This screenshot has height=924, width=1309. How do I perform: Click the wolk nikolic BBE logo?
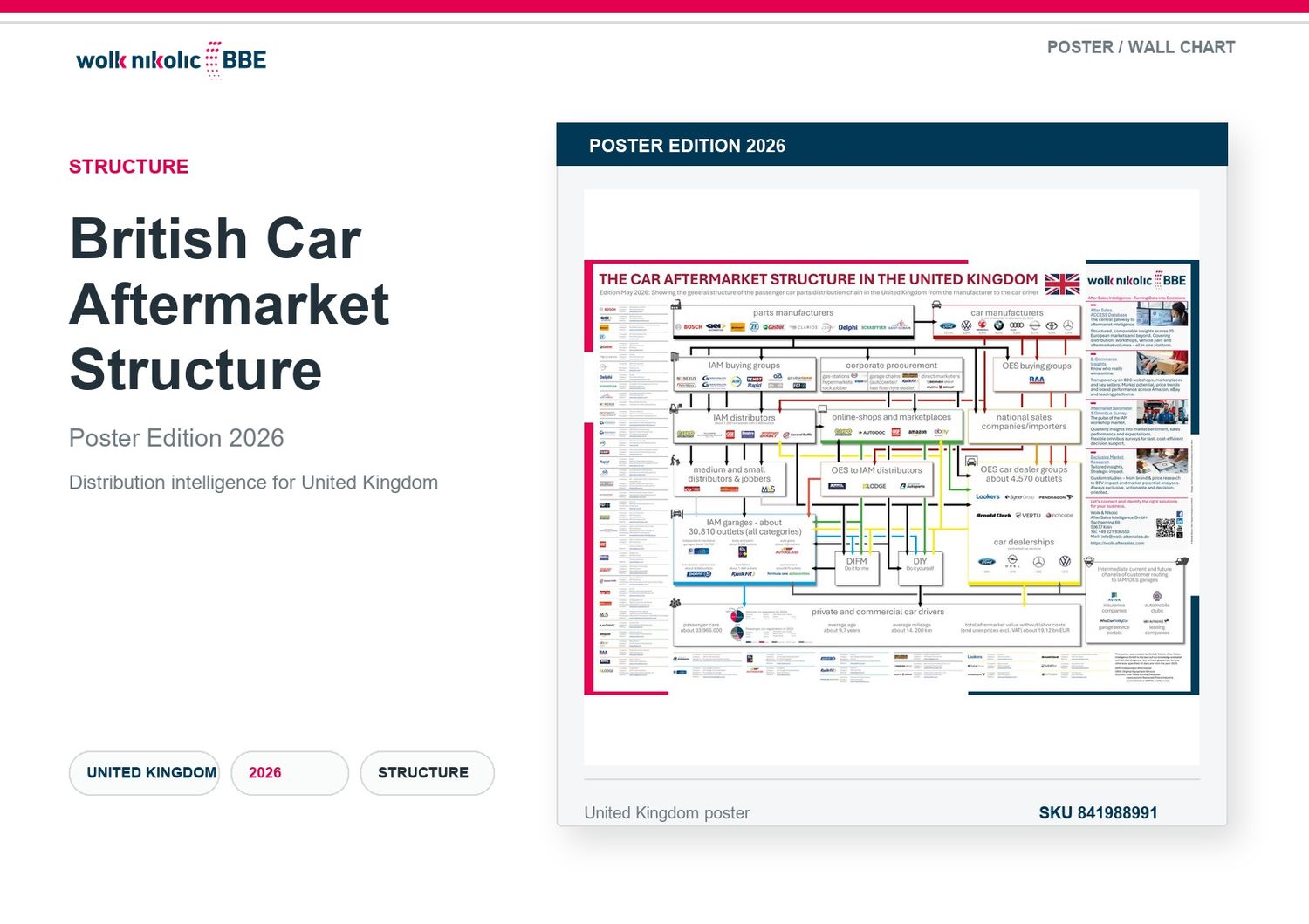[171, 60]
